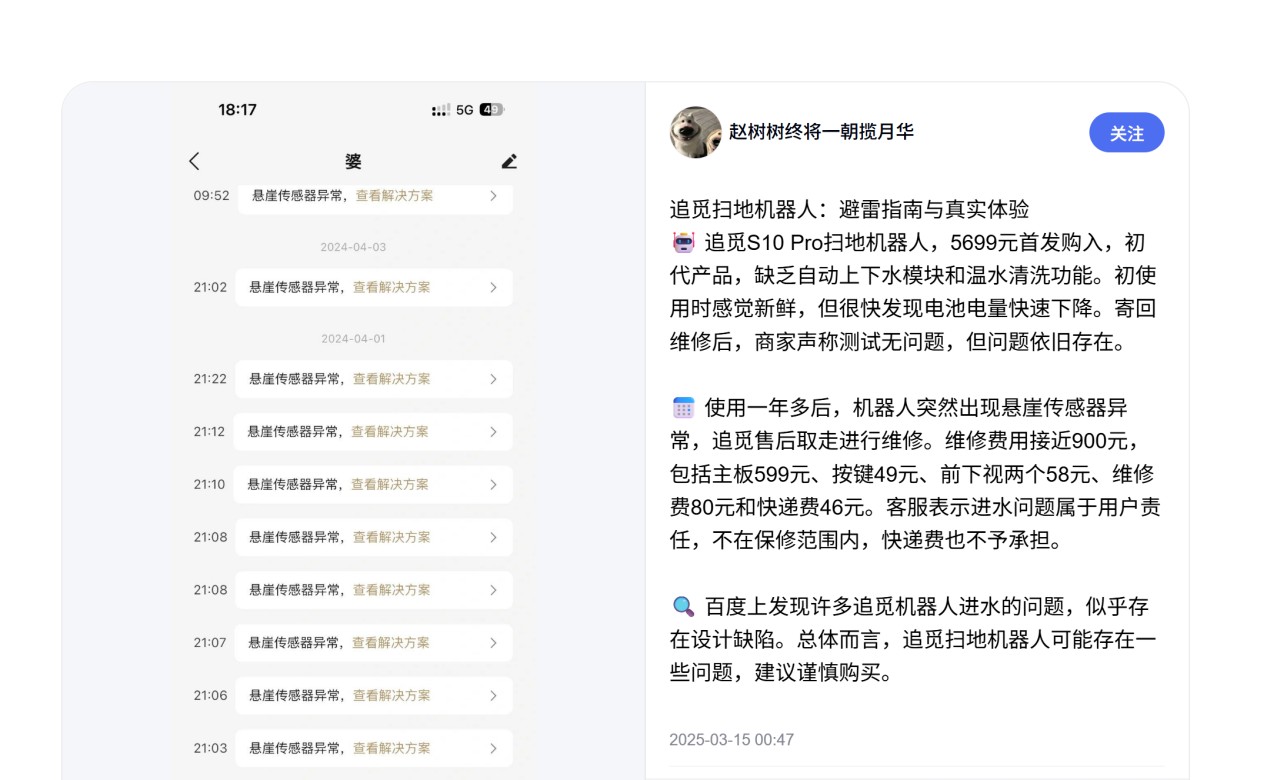Click the post date 2025-03-15 00:47

pyautogui.click(x=732, y=740)
